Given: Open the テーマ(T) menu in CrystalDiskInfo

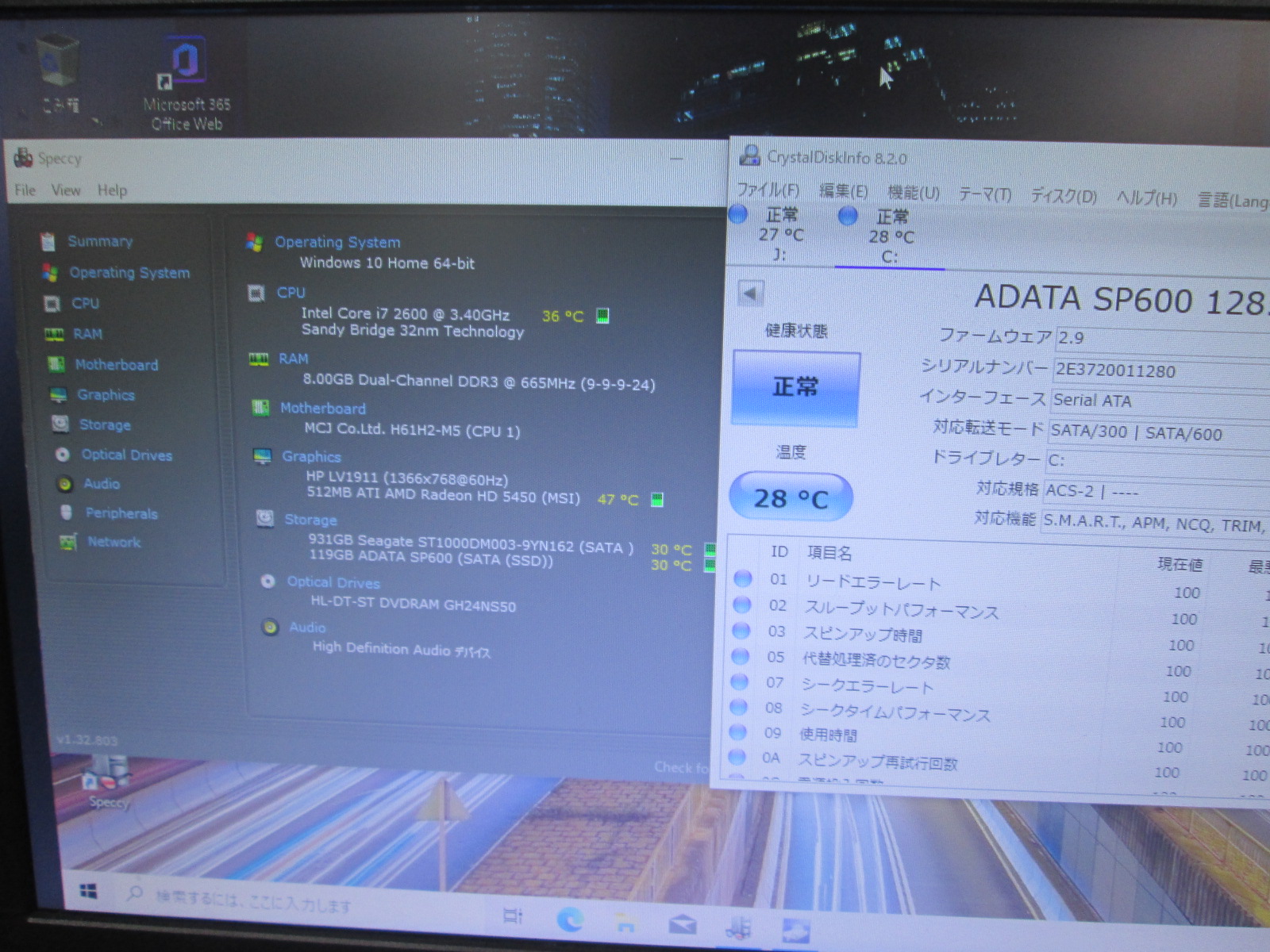Looking at the screenshot, I should (985, 195).
